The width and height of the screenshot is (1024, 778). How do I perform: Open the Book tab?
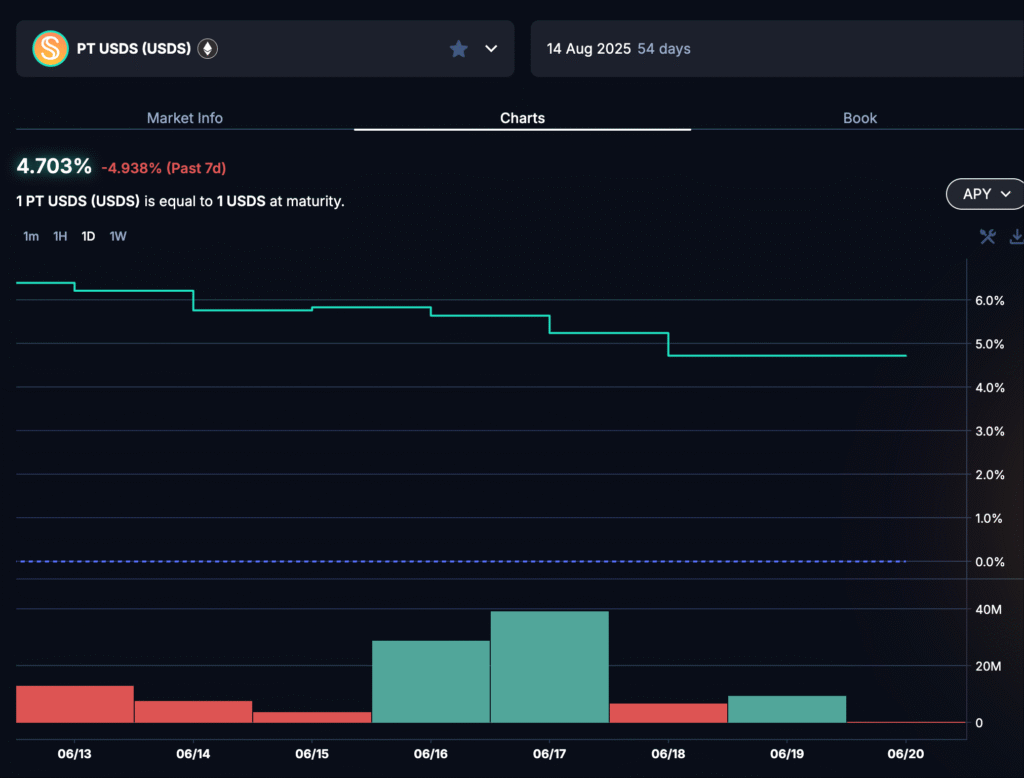(x=859, y=118)
